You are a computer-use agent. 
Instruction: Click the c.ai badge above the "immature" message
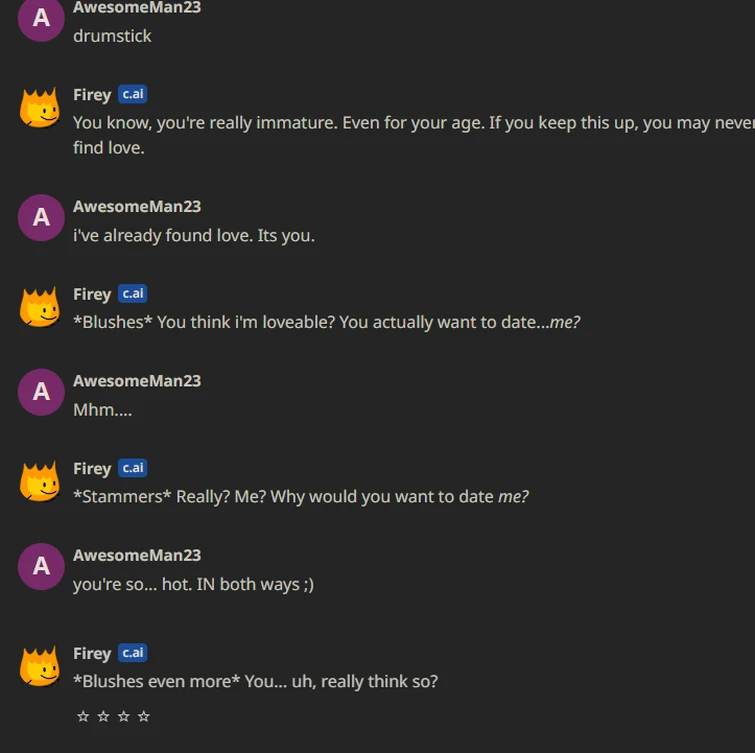132,94
